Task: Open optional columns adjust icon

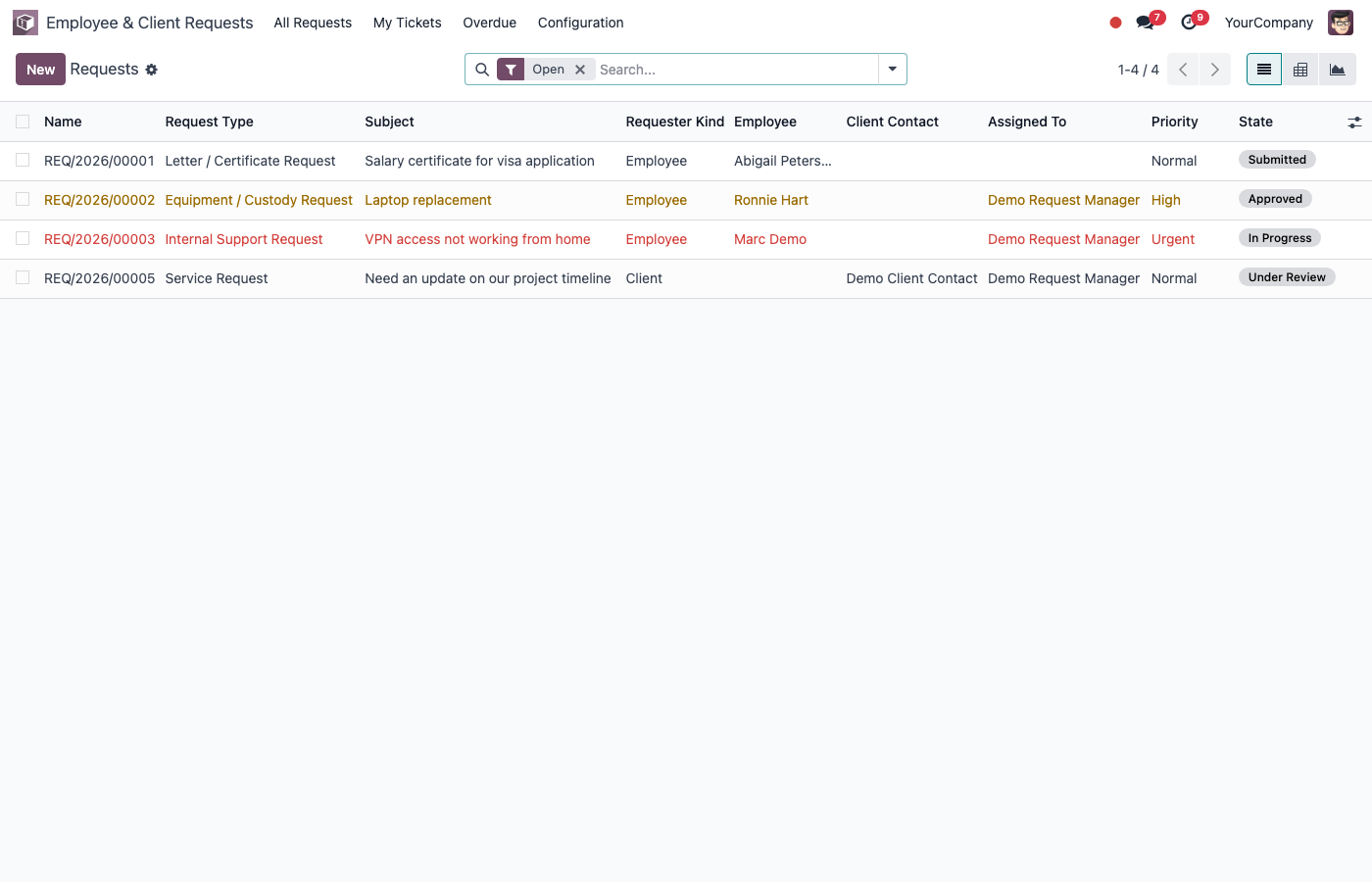Action: point(1354,122)
